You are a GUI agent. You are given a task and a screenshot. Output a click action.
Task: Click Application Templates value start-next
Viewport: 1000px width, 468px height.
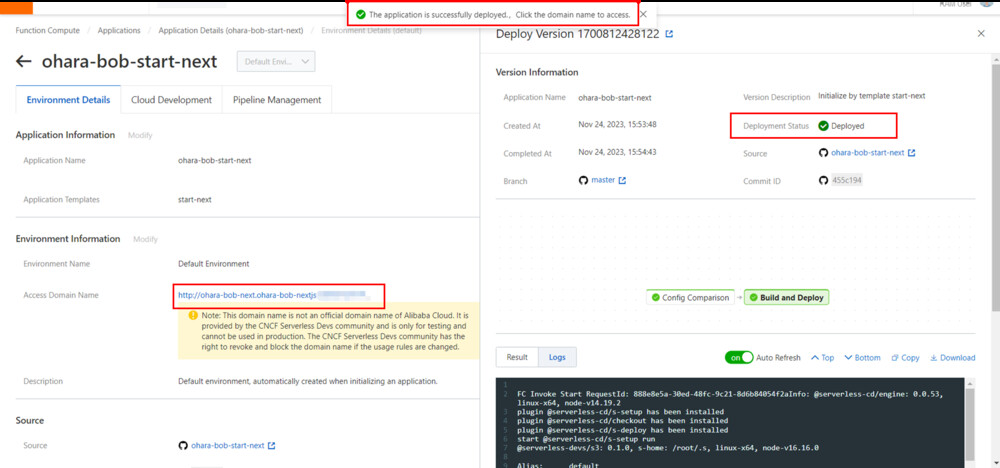(x=195, y=200)
